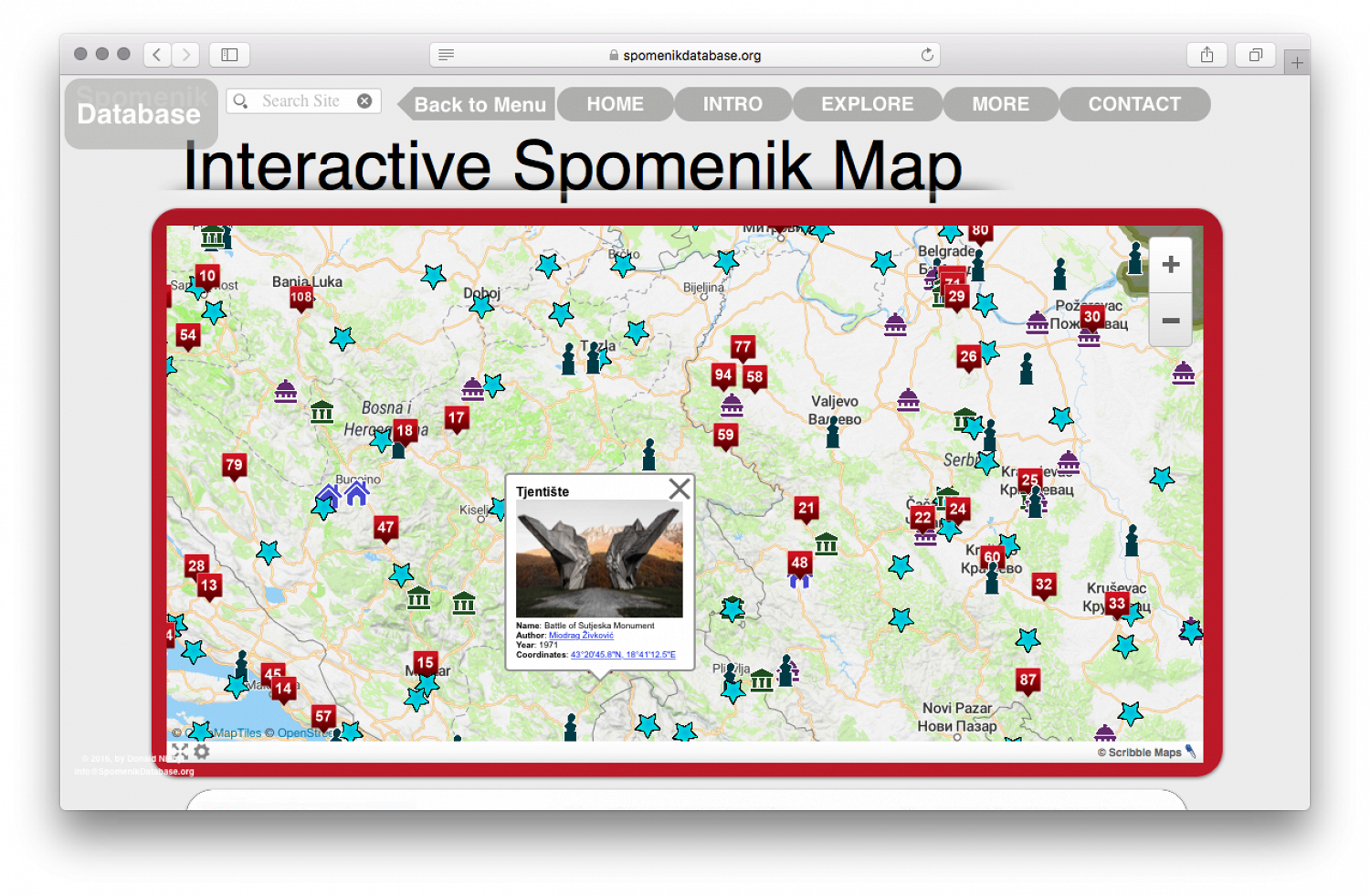Click the Tjentište monument photo
Screen dimensions: 1370x896
click(x=599, y=559)
